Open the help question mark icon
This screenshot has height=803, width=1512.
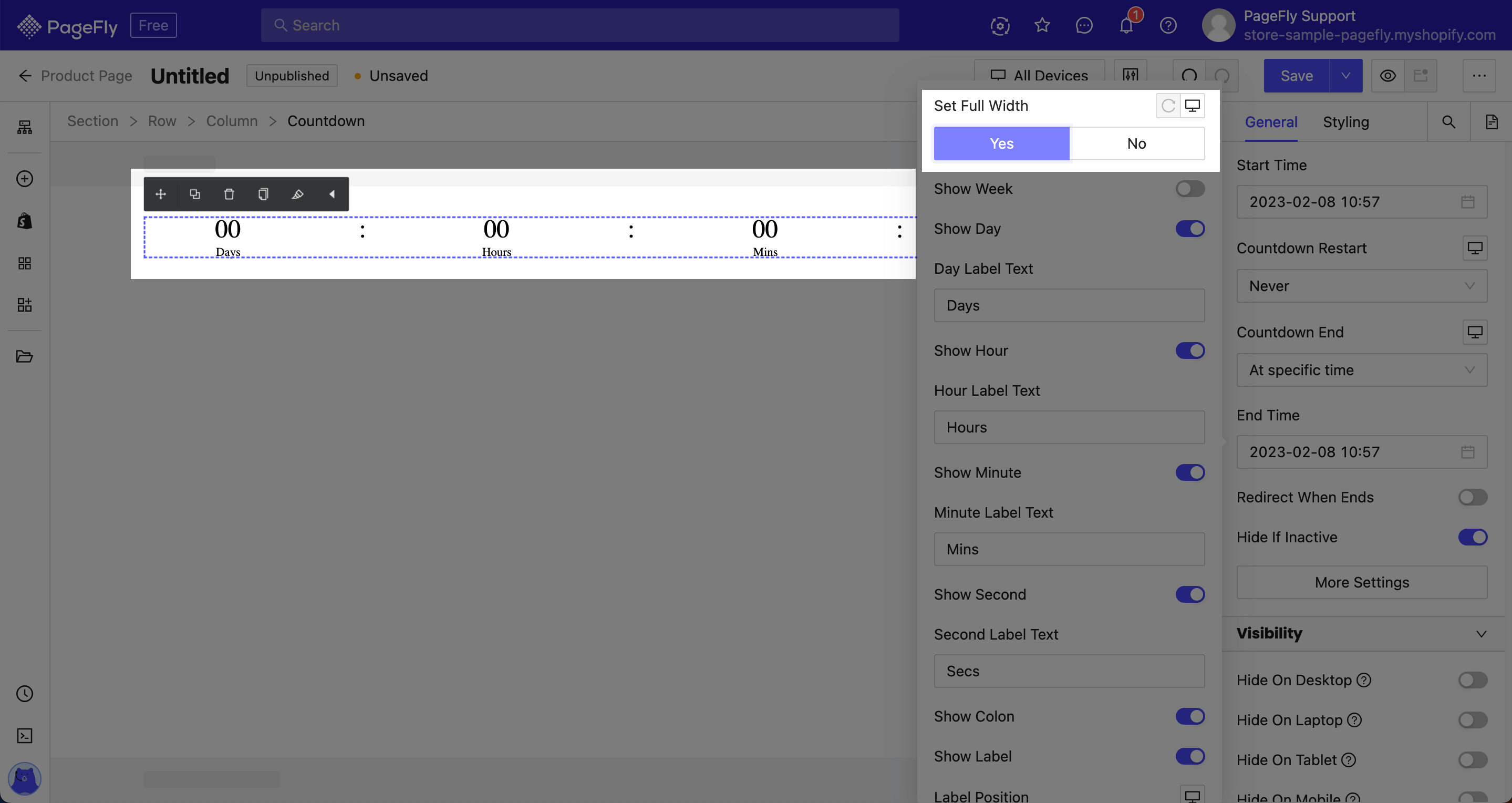[x=1168, y=25]
